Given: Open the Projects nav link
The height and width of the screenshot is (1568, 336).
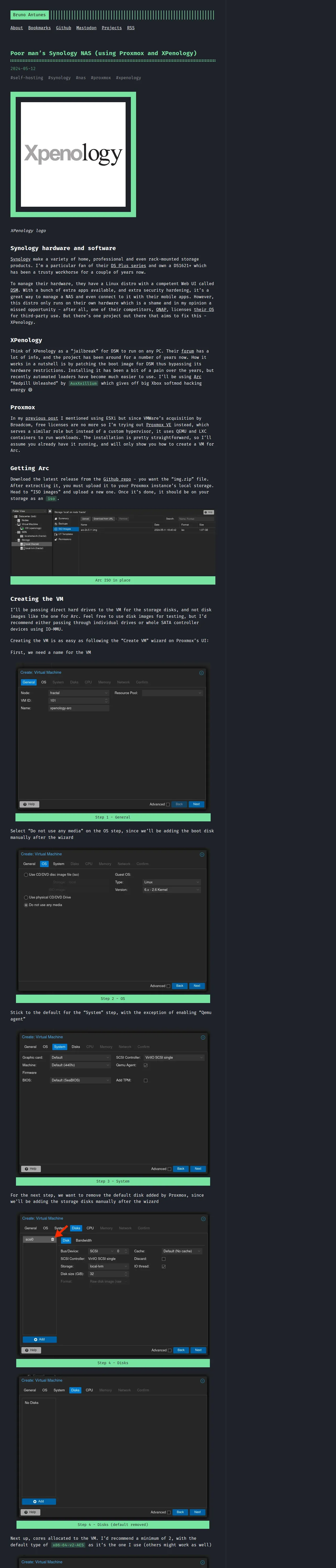Looking at the screenshot, I should 111,27.
